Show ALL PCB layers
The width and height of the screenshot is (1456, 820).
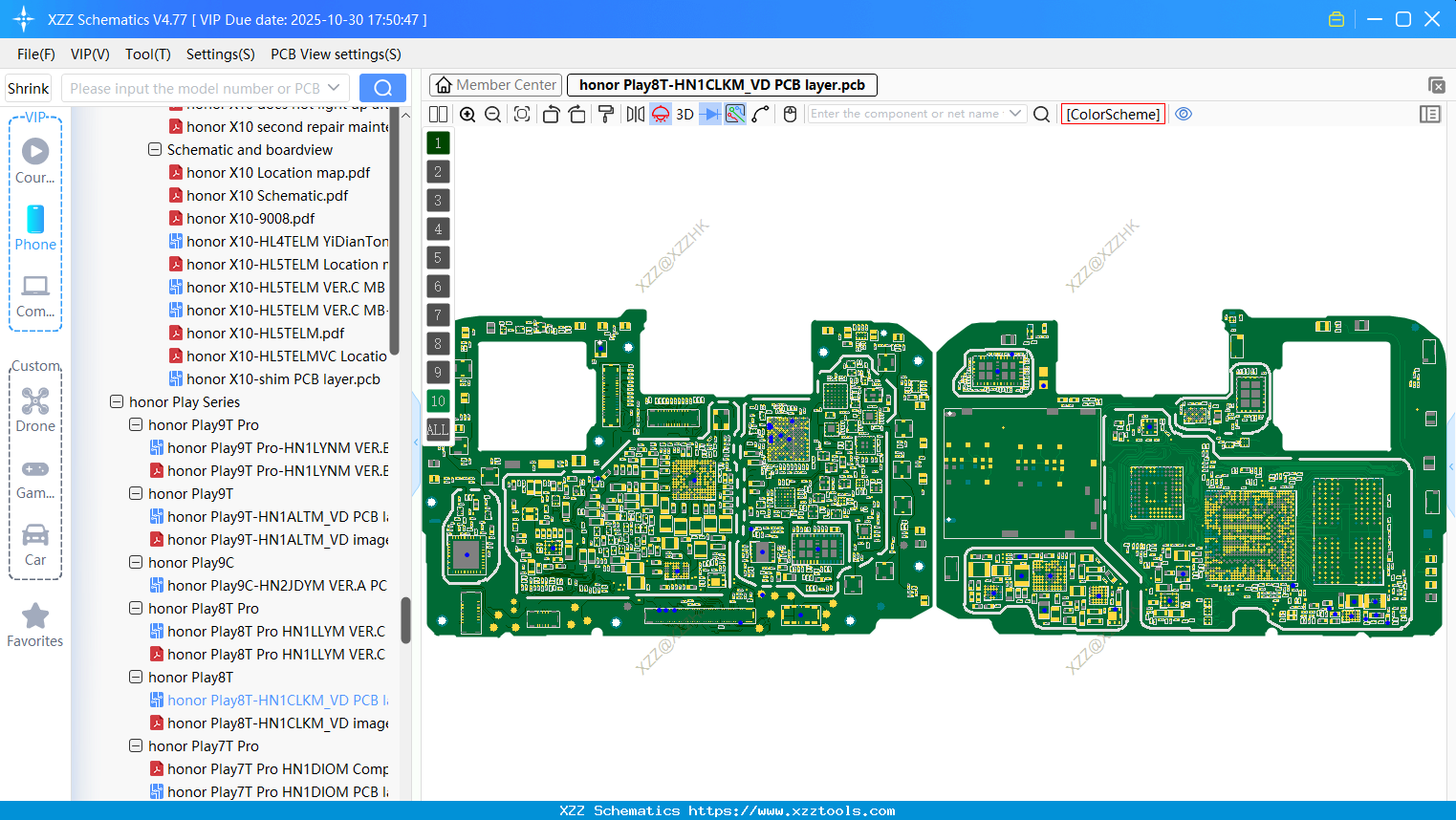click(x=438, y=430)
